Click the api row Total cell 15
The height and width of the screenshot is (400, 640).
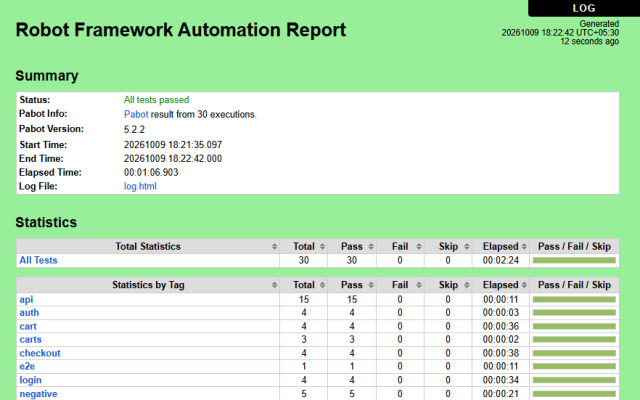click(304, 300)
